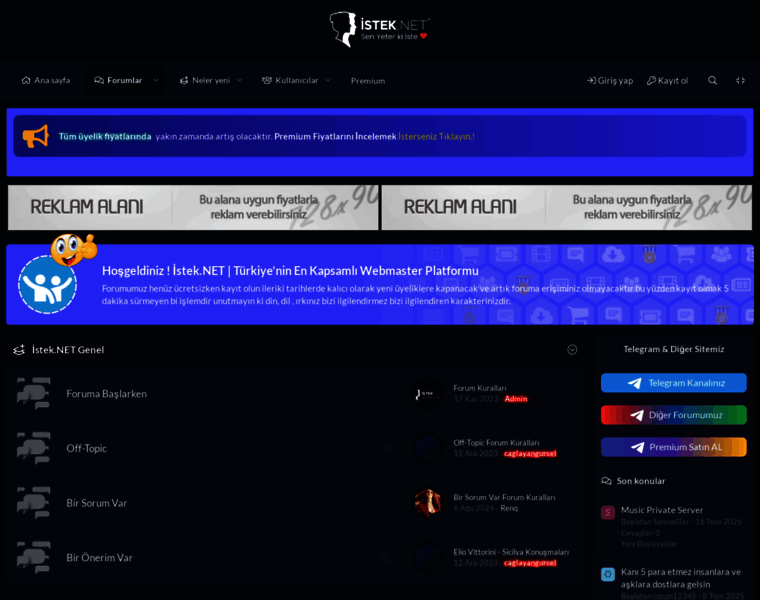
Task: Collapse the İstek.NET Genel category
Action: (572, 350)
